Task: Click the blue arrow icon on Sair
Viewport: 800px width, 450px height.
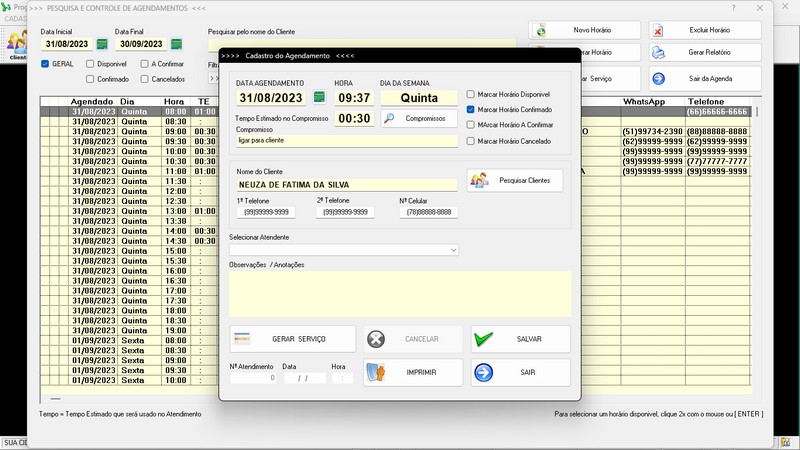Action: tap(483, 372)
